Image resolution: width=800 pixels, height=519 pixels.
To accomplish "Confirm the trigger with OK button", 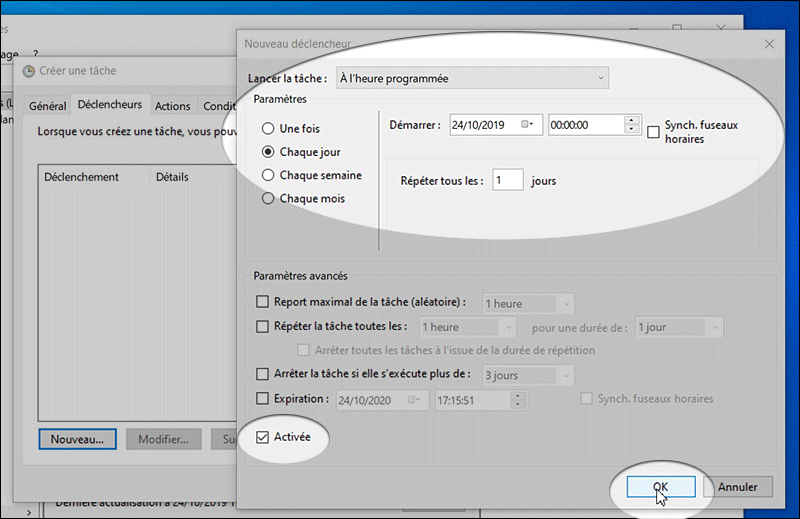I will click(660, 486).
